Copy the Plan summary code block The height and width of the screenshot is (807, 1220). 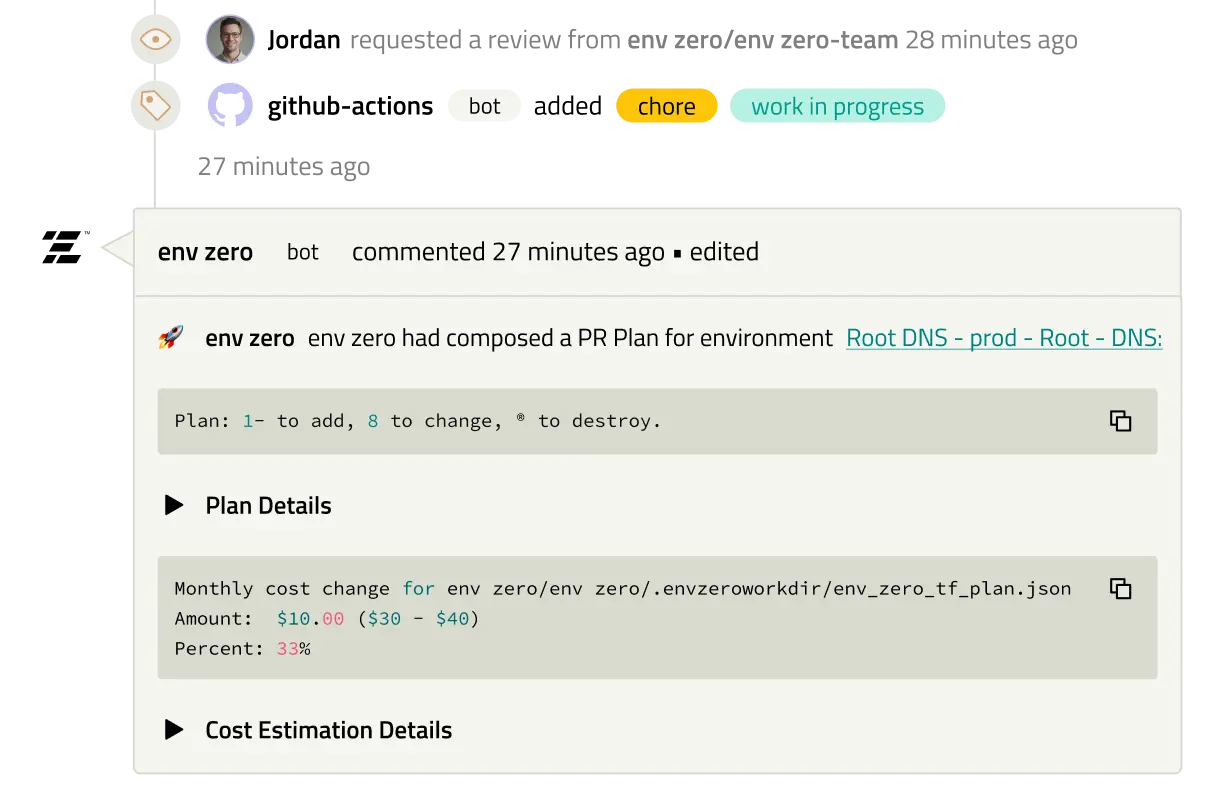(x=1121, y=421)
